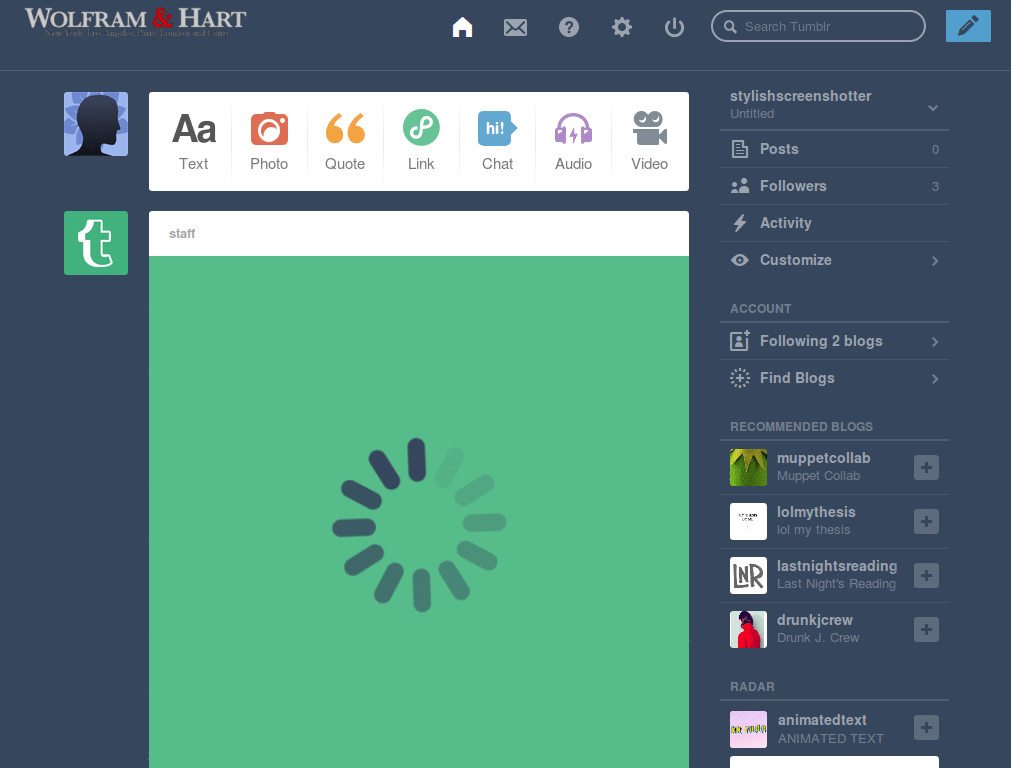
Task: Open the Messages envelope icon
Action: tap(515, 27)
